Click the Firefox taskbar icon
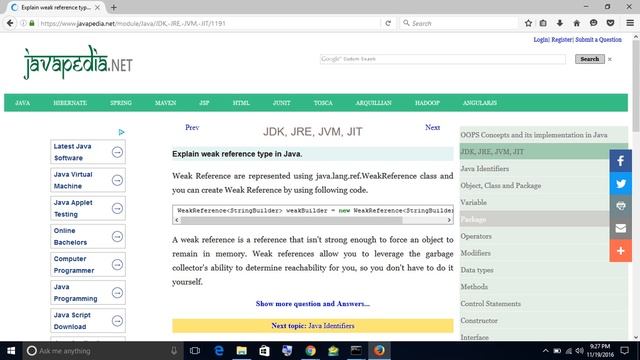 (379, 351)
